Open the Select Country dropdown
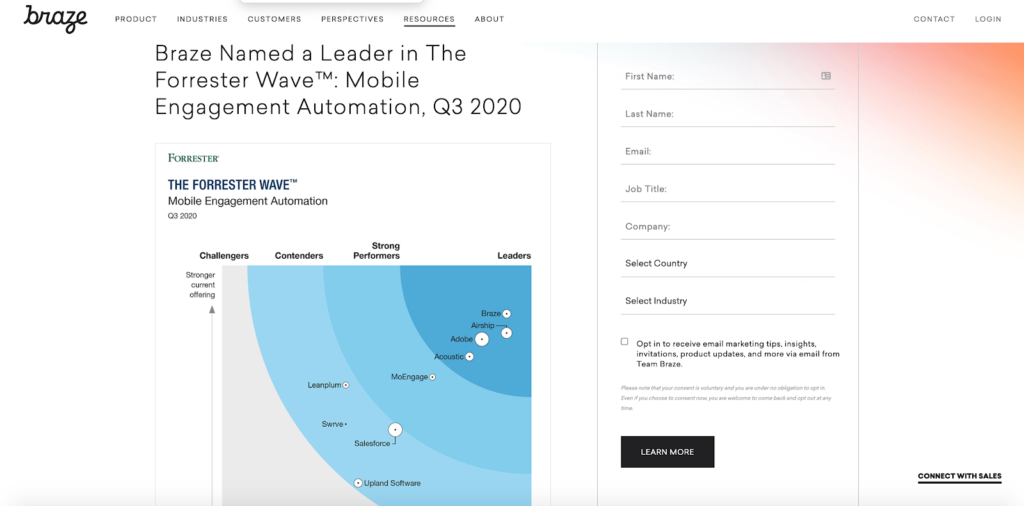Viewport: 1024px width, 506px height. pos(728,264)
